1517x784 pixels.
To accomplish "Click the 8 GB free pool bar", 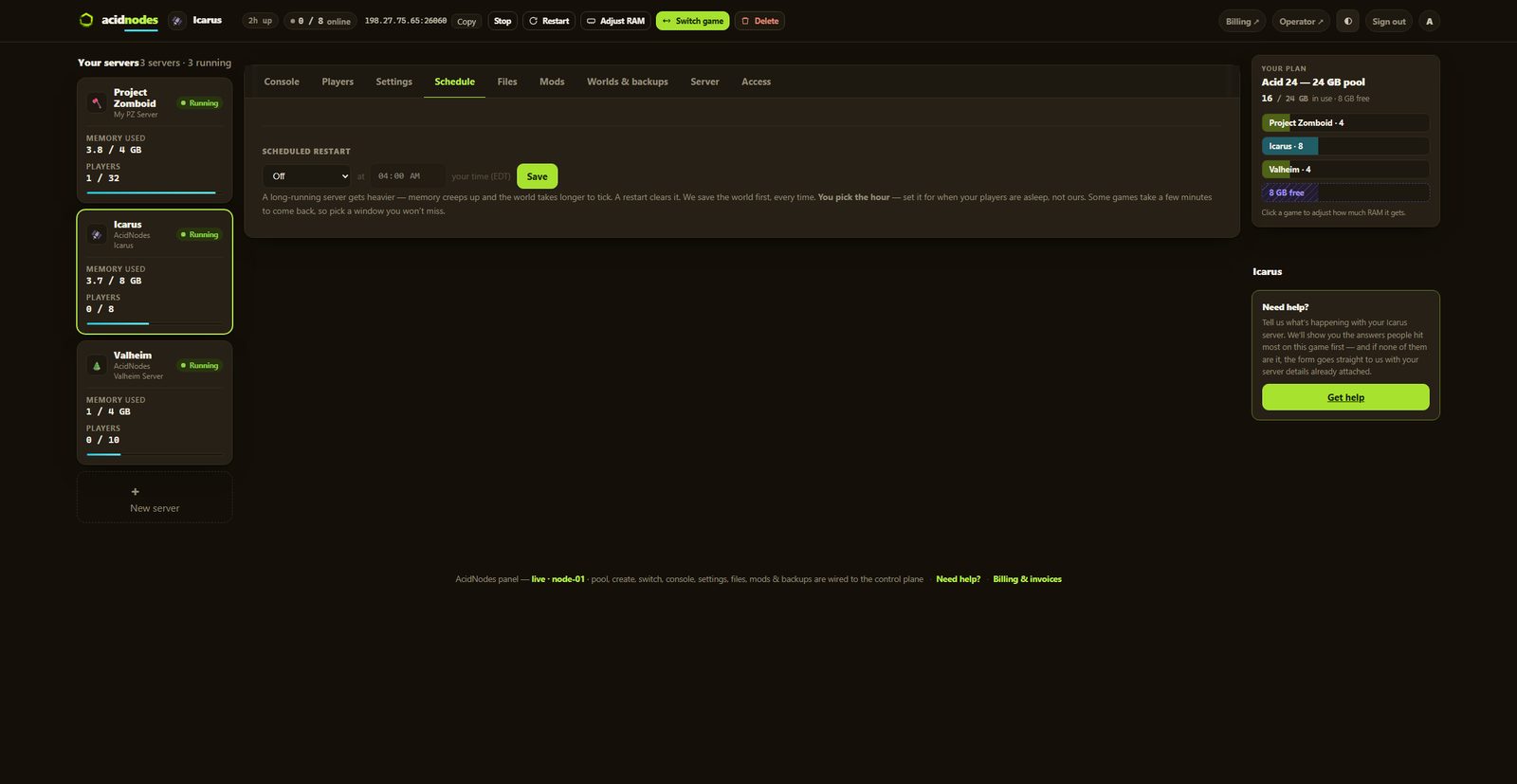I will click(x=1345, y=192).
